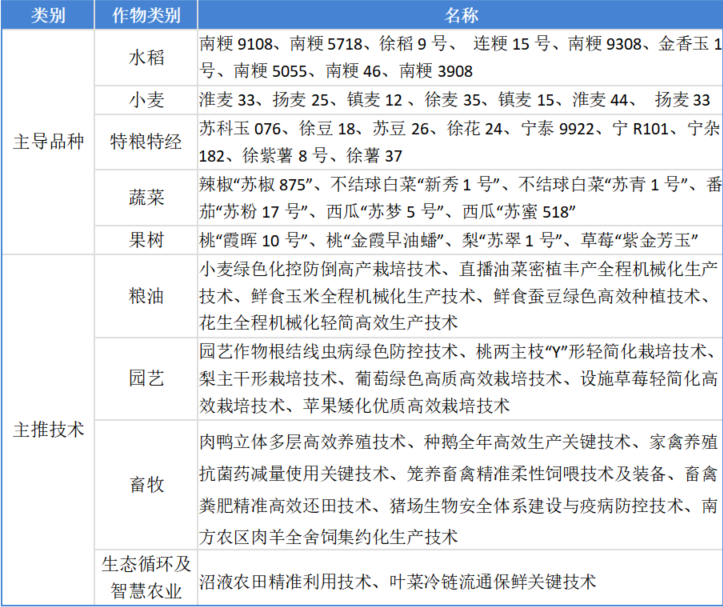Select the cell containing 辣椒"苏椒 875"

pos(459,197)
